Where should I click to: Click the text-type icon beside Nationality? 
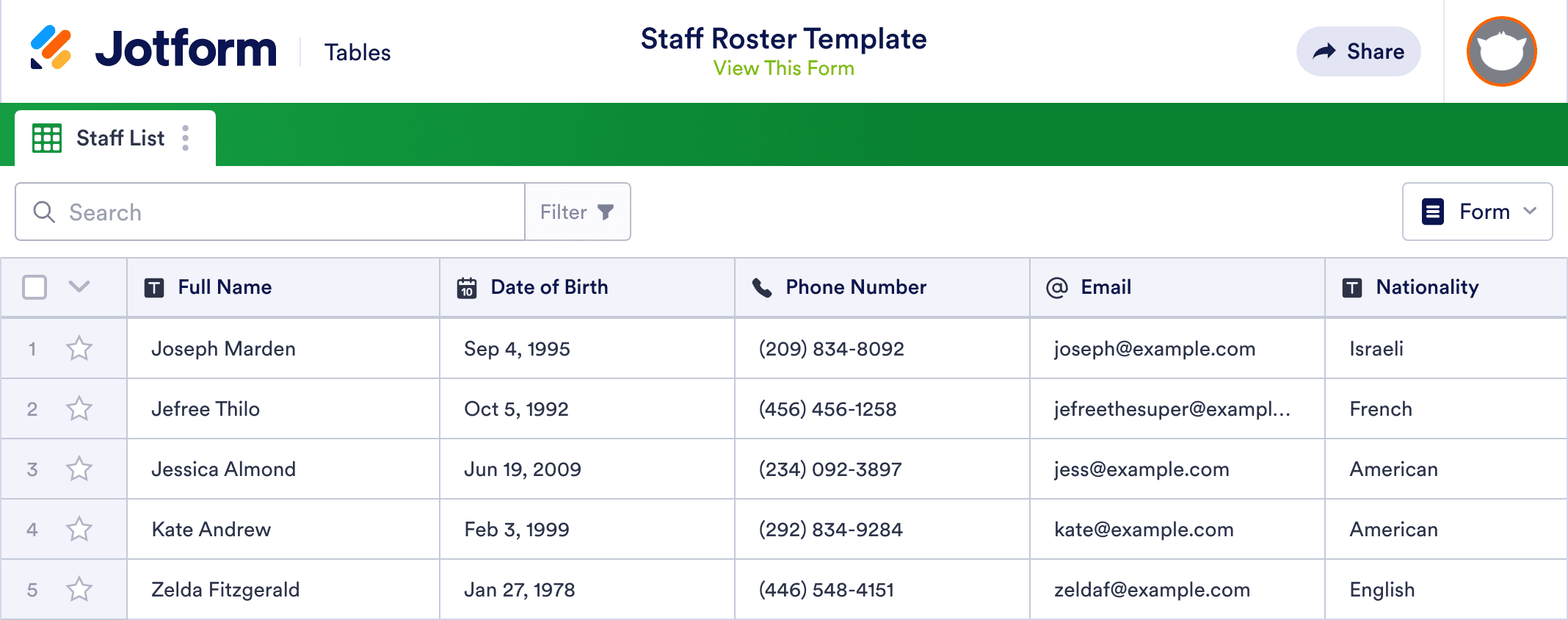click(1353, 286)
